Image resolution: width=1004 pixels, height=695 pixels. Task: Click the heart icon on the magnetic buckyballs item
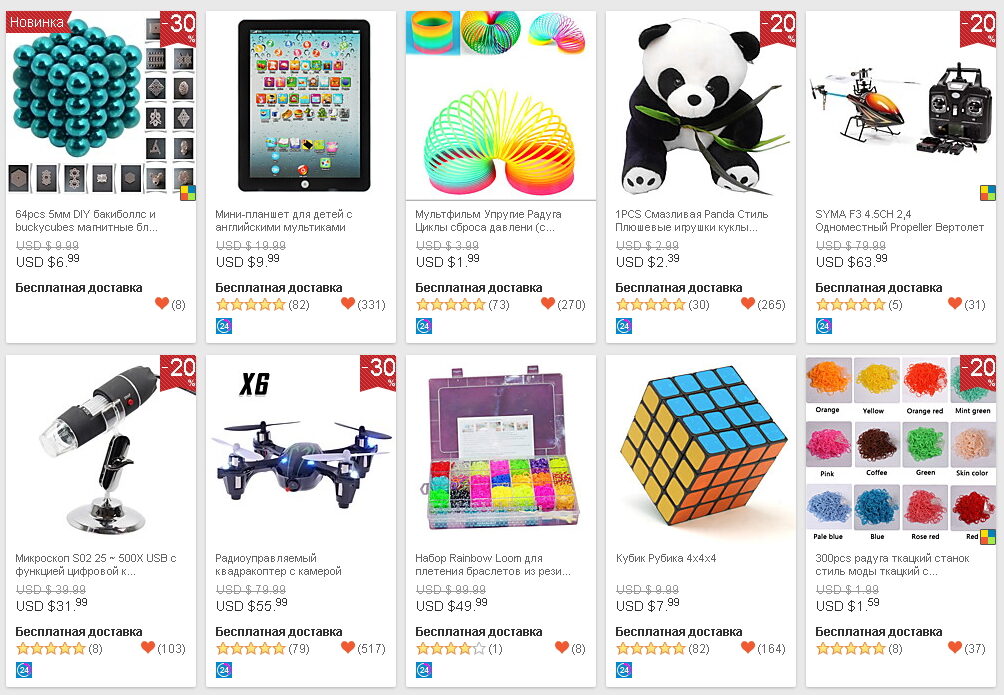(162, 304)
